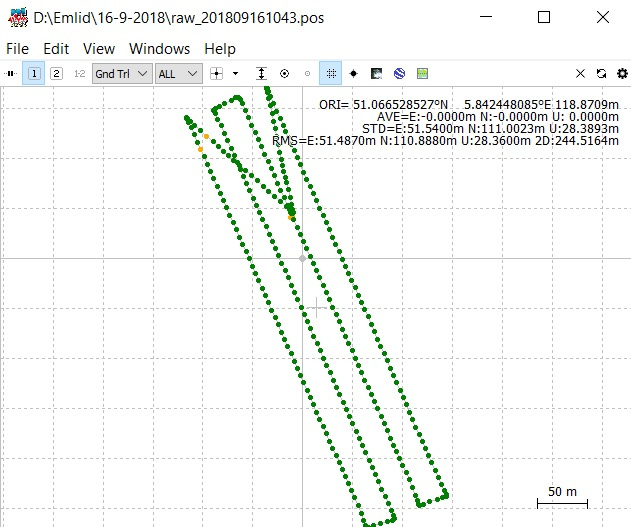Toggle solution 2 display button
631x527 pixels.
coord(56,74)
